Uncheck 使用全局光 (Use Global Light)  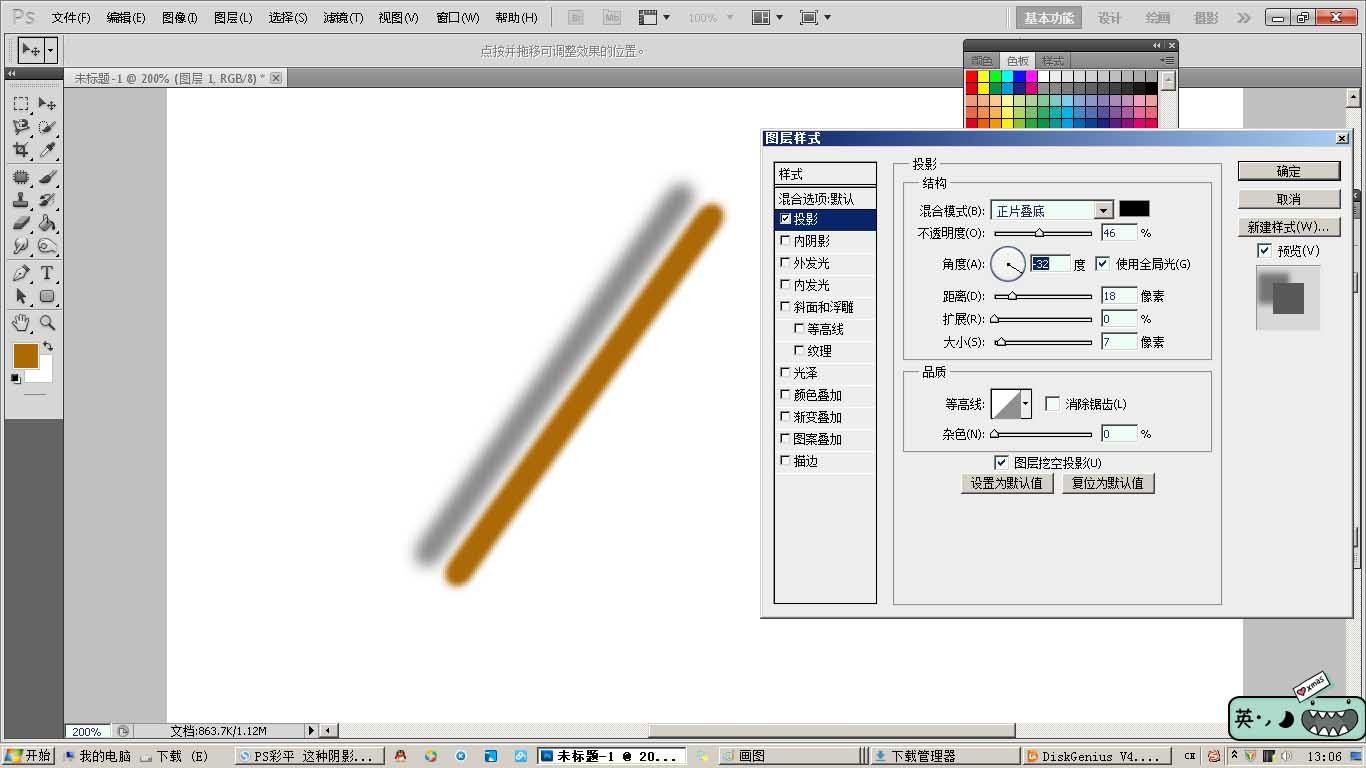[x=1102, y=264]
